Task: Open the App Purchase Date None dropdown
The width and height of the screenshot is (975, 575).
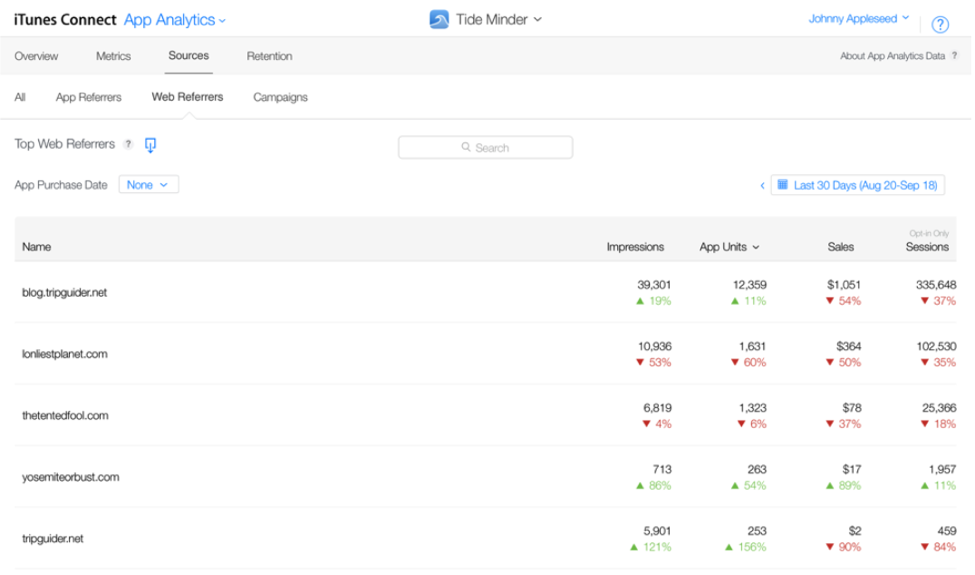Action: [x=148, y=185]
